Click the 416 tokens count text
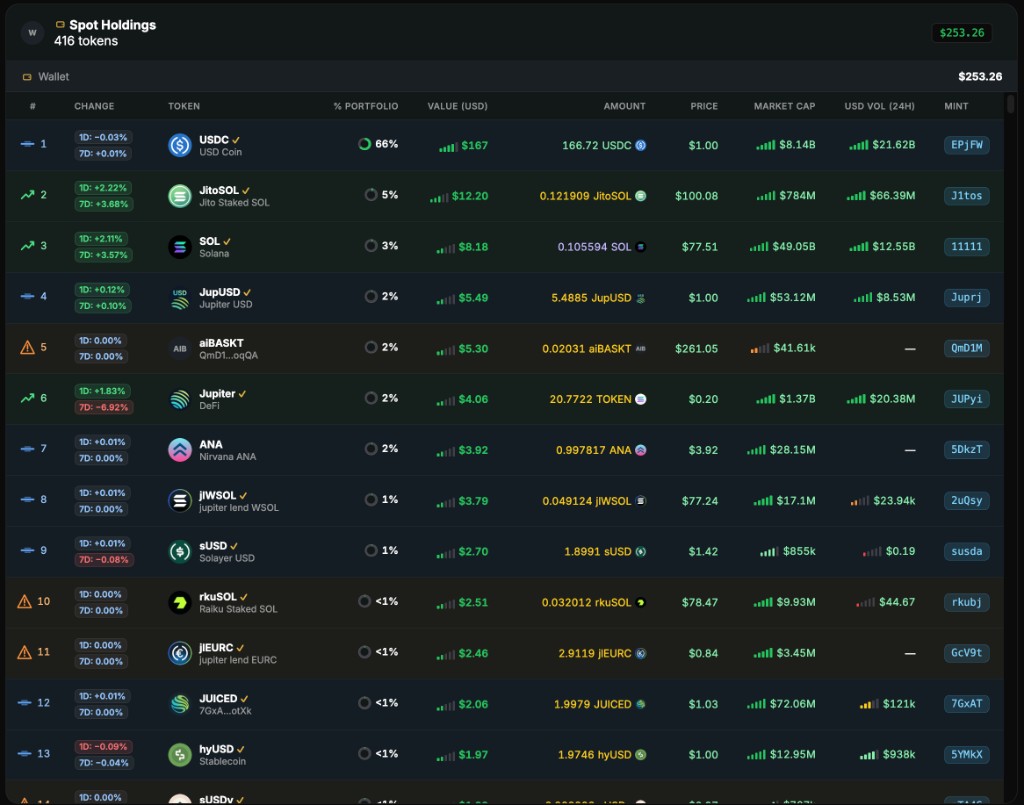 86,41
